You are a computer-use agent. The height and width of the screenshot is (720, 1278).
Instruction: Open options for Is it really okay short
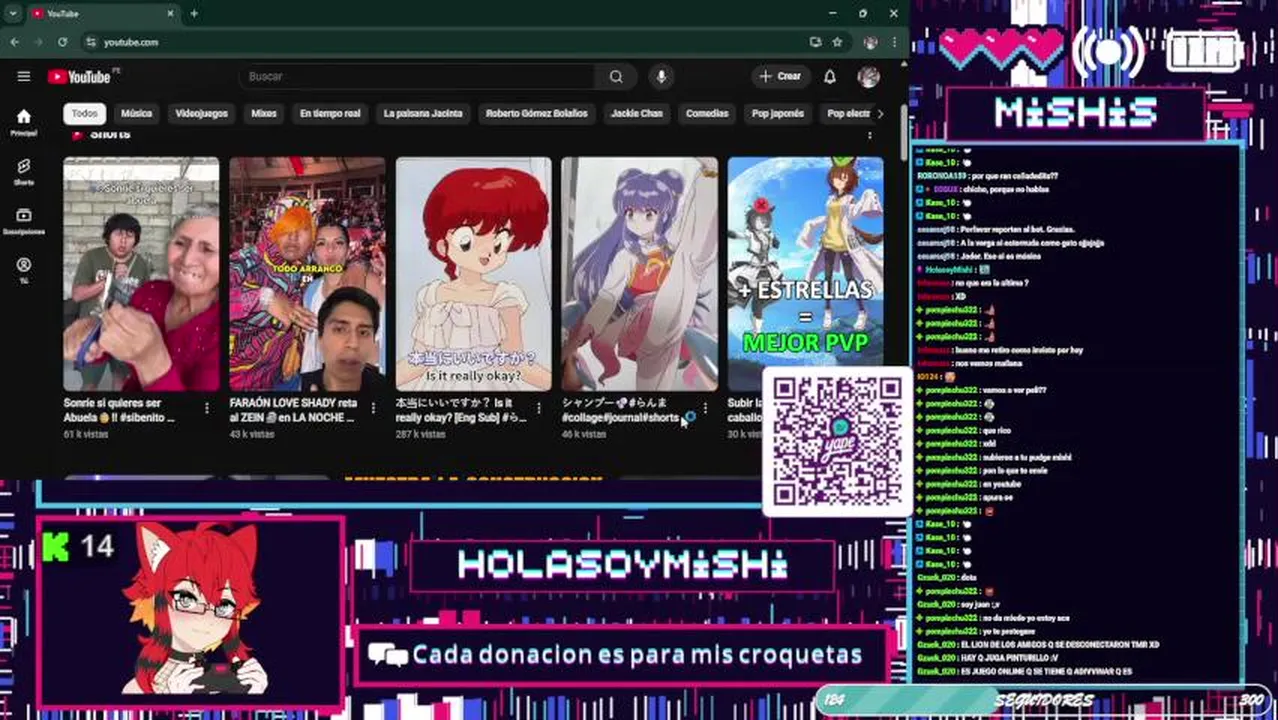pos(539,408)
